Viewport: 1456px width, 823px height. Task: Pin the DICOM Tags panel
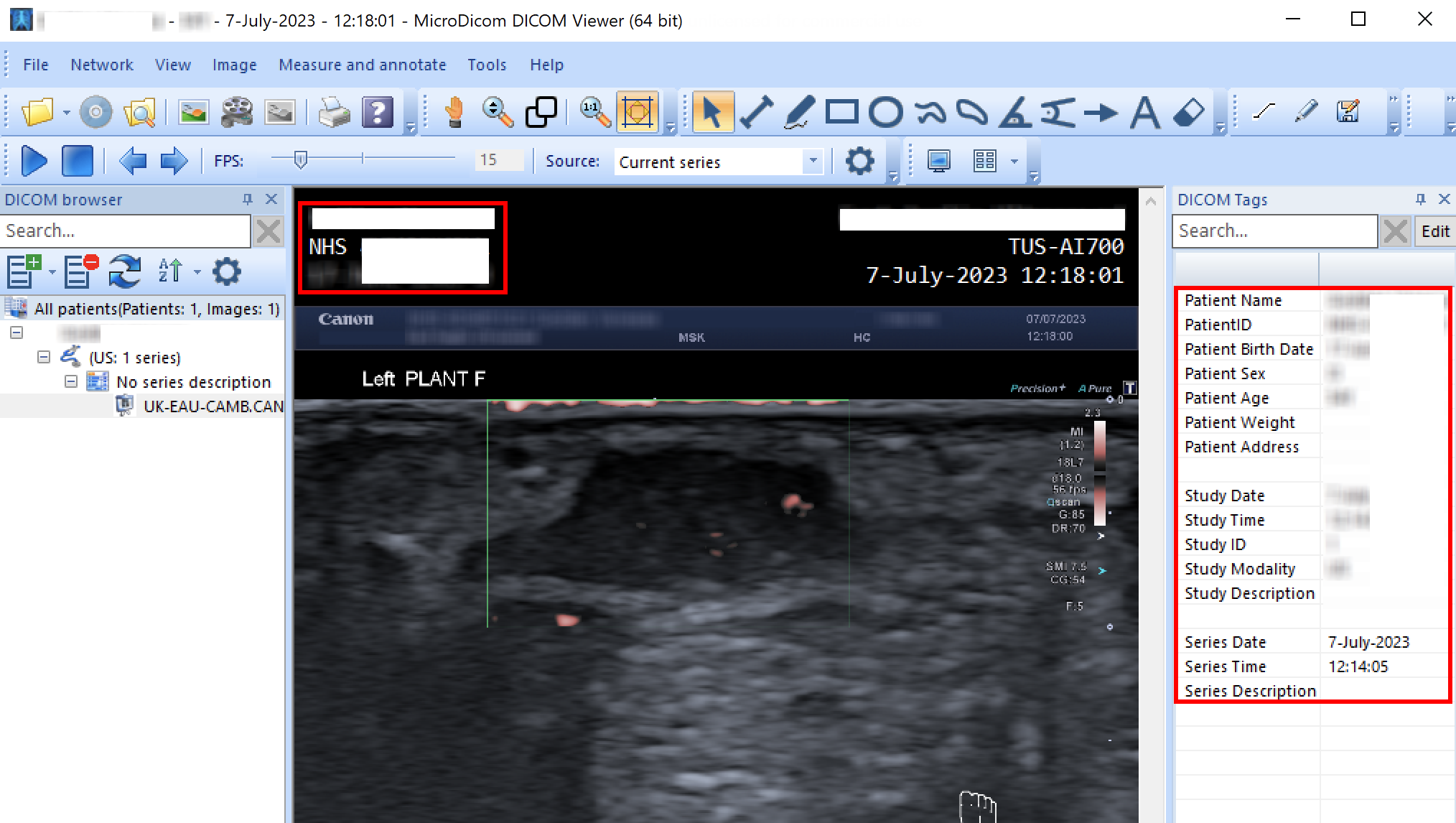[x=1420, y=199]
